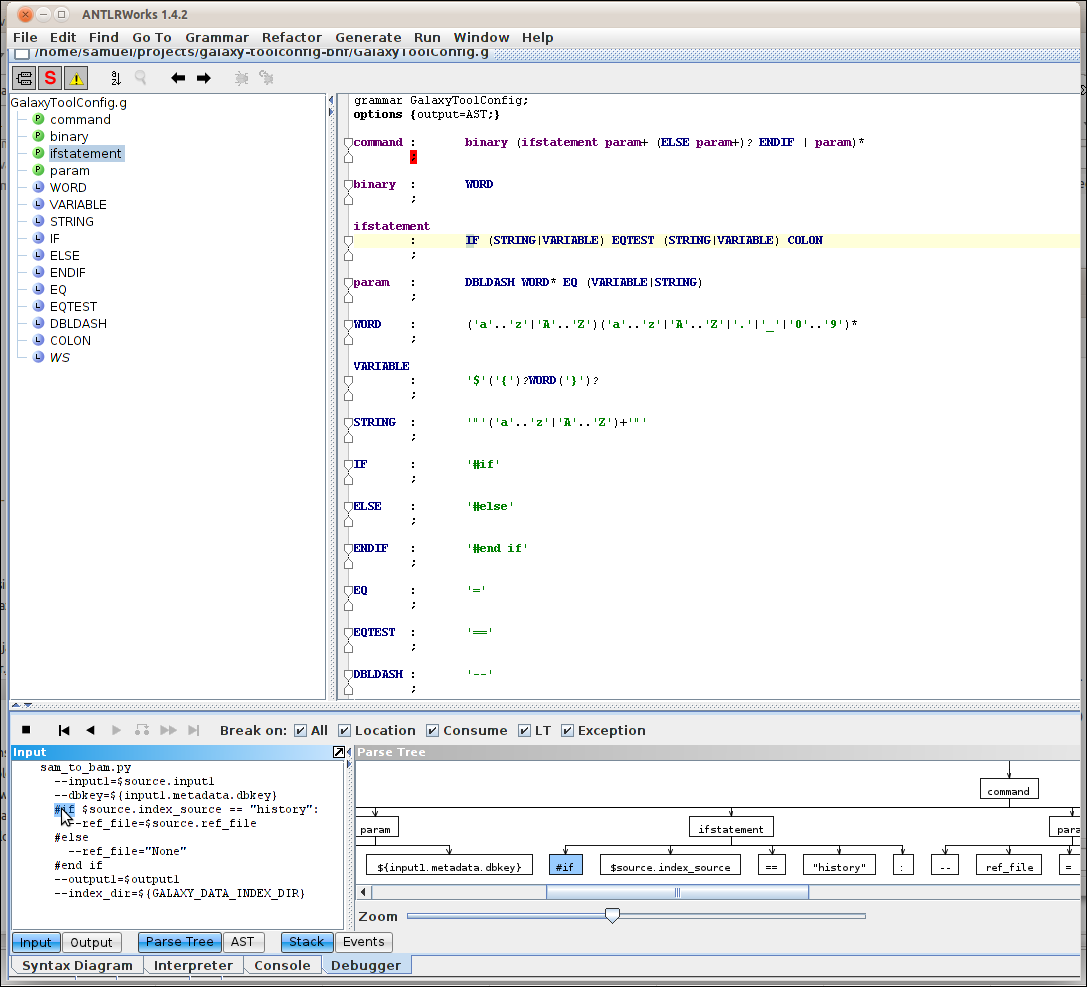The height and width of the screenshot is (987, 1087).
Task: Toggle the Break on Consume checkbox
Action: click(x=432, y=731)
